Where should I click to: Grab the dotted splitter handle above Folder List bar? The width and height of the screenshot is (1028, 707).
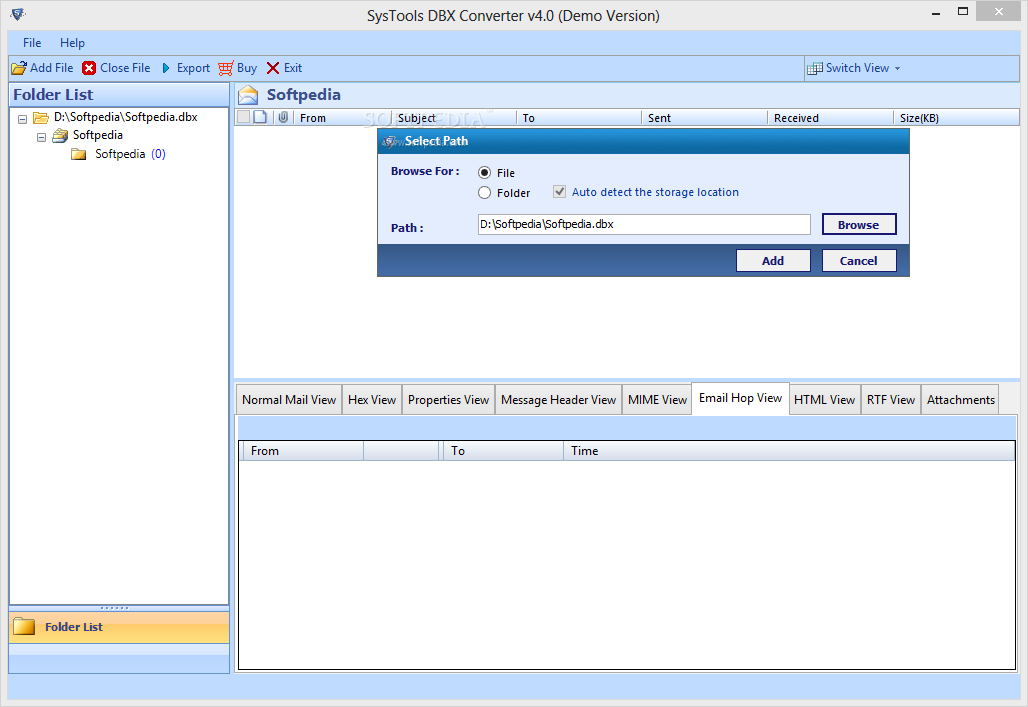115,608
